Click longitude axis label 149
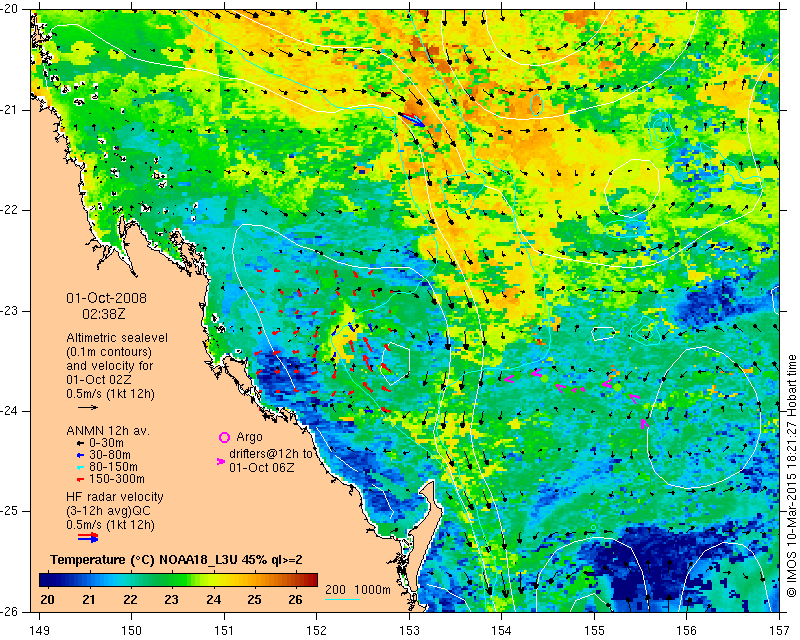 [40, 630]
